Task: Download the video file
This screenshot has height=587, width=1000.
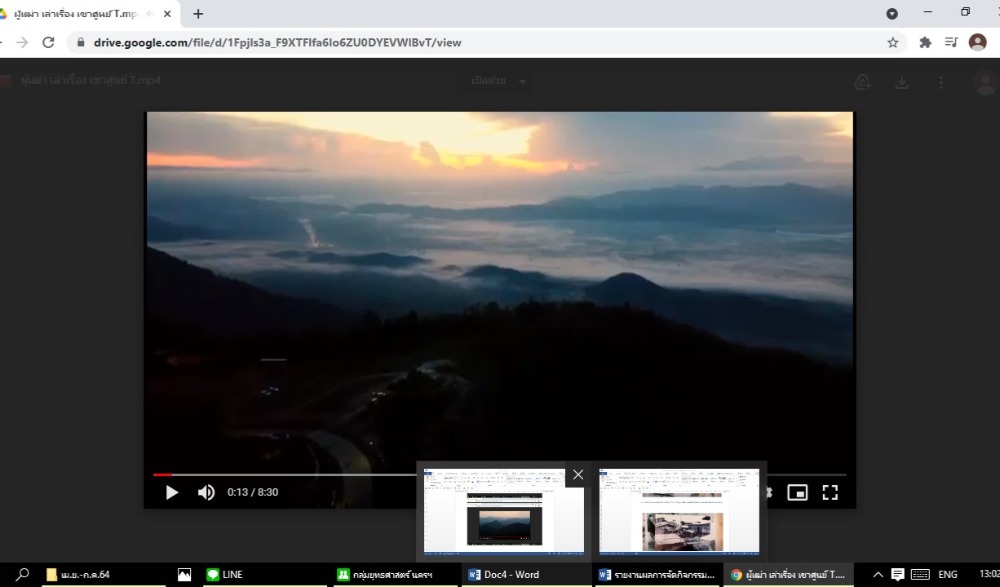Action: [902, 82]
